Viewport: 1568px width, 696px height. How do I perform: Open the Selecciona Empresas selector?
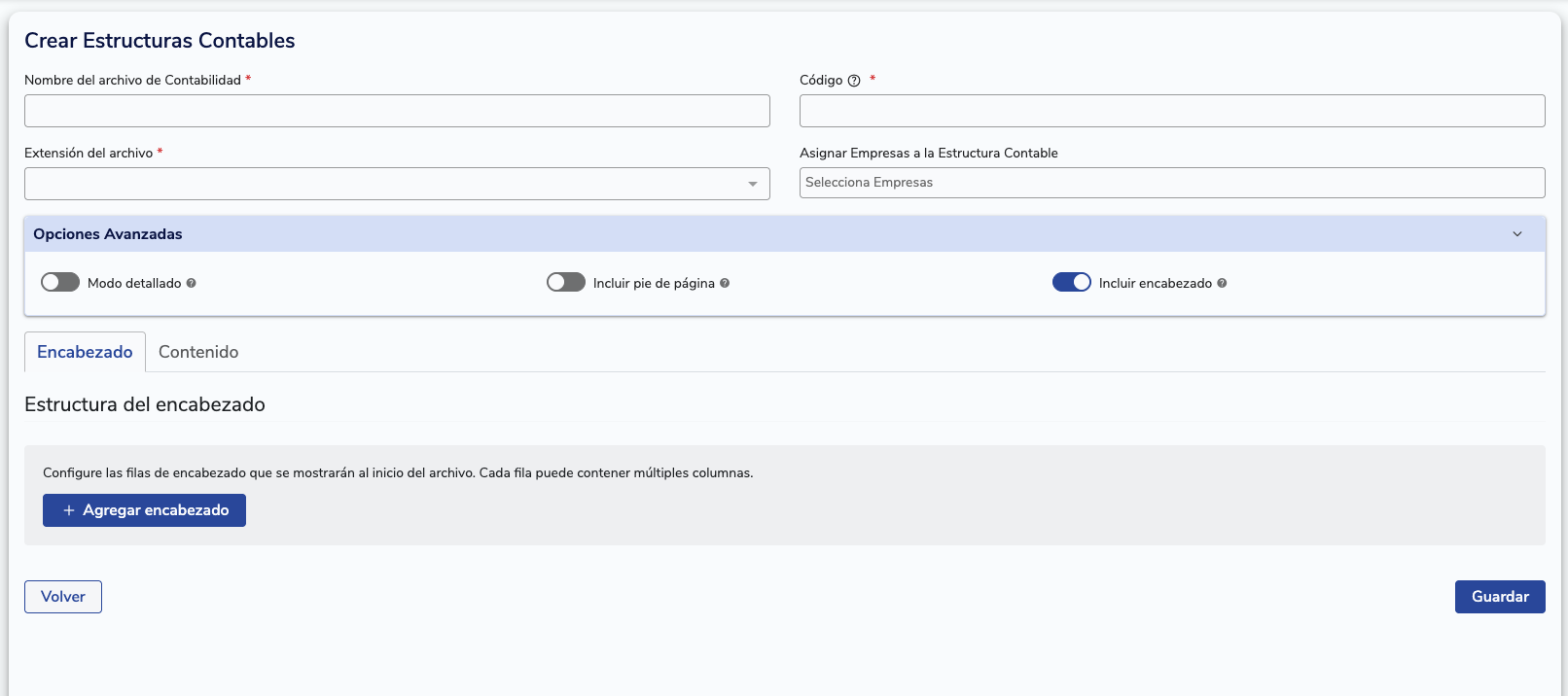pos(1172,183)
